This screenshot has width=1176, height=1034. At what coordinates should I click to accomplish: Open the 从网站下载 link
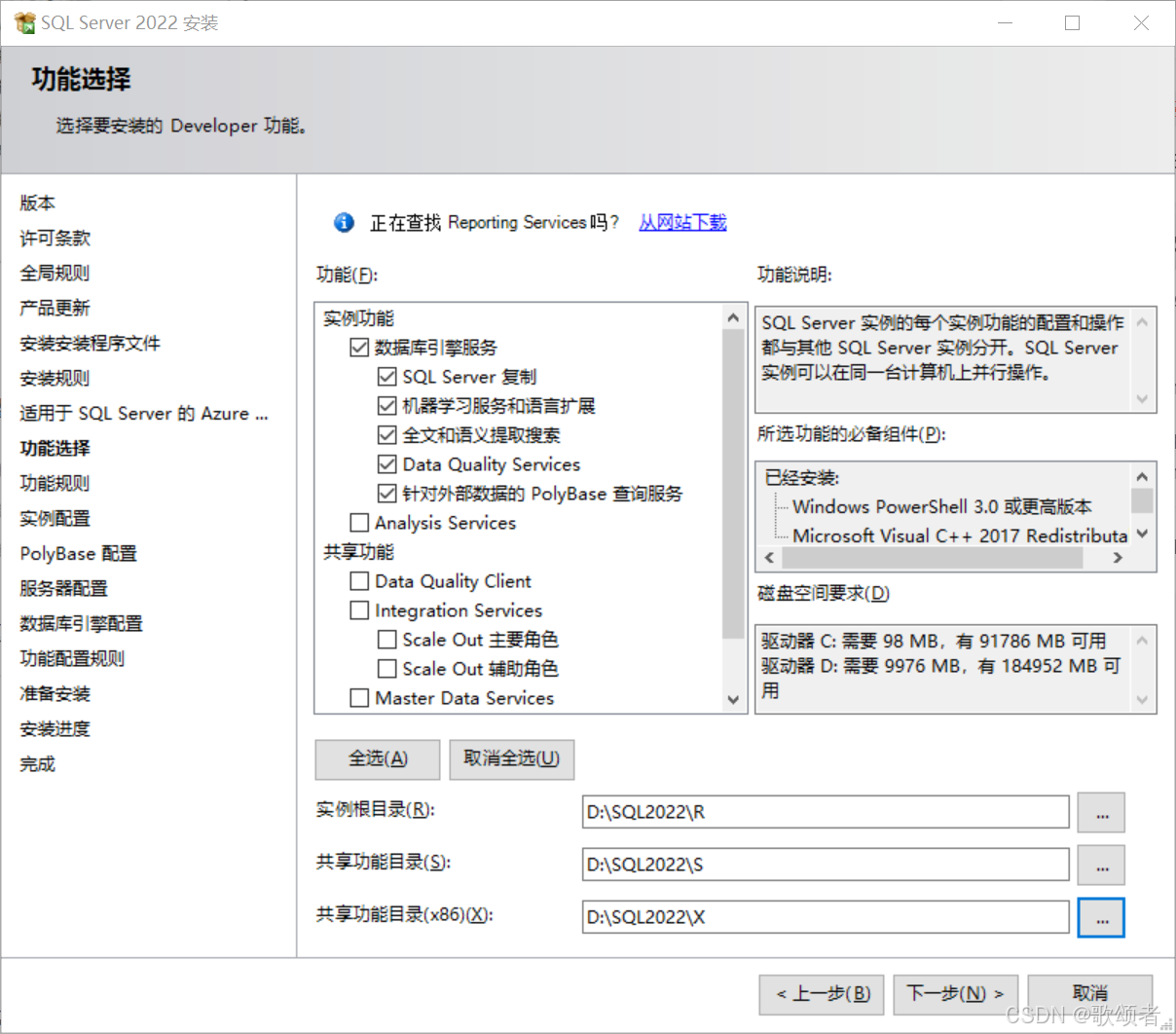(x=682, y=223)
